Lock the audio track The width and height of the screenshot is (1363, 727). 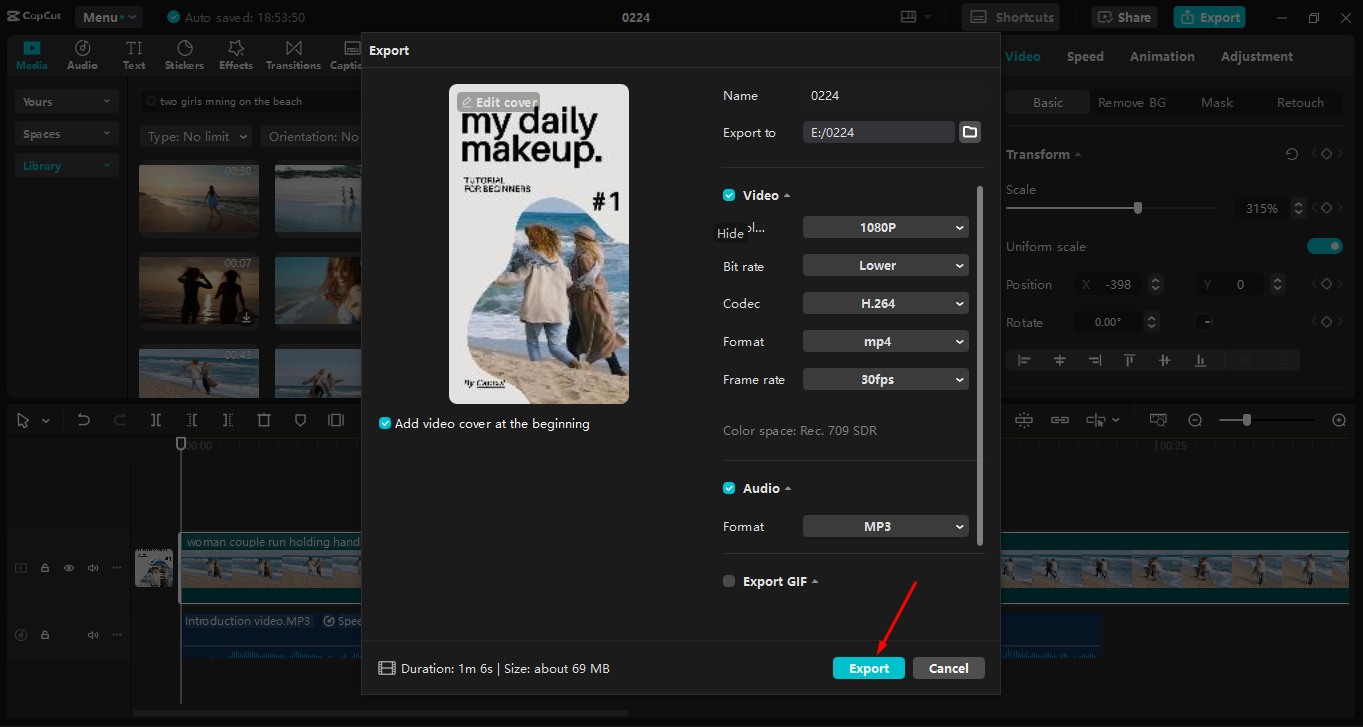45,635
